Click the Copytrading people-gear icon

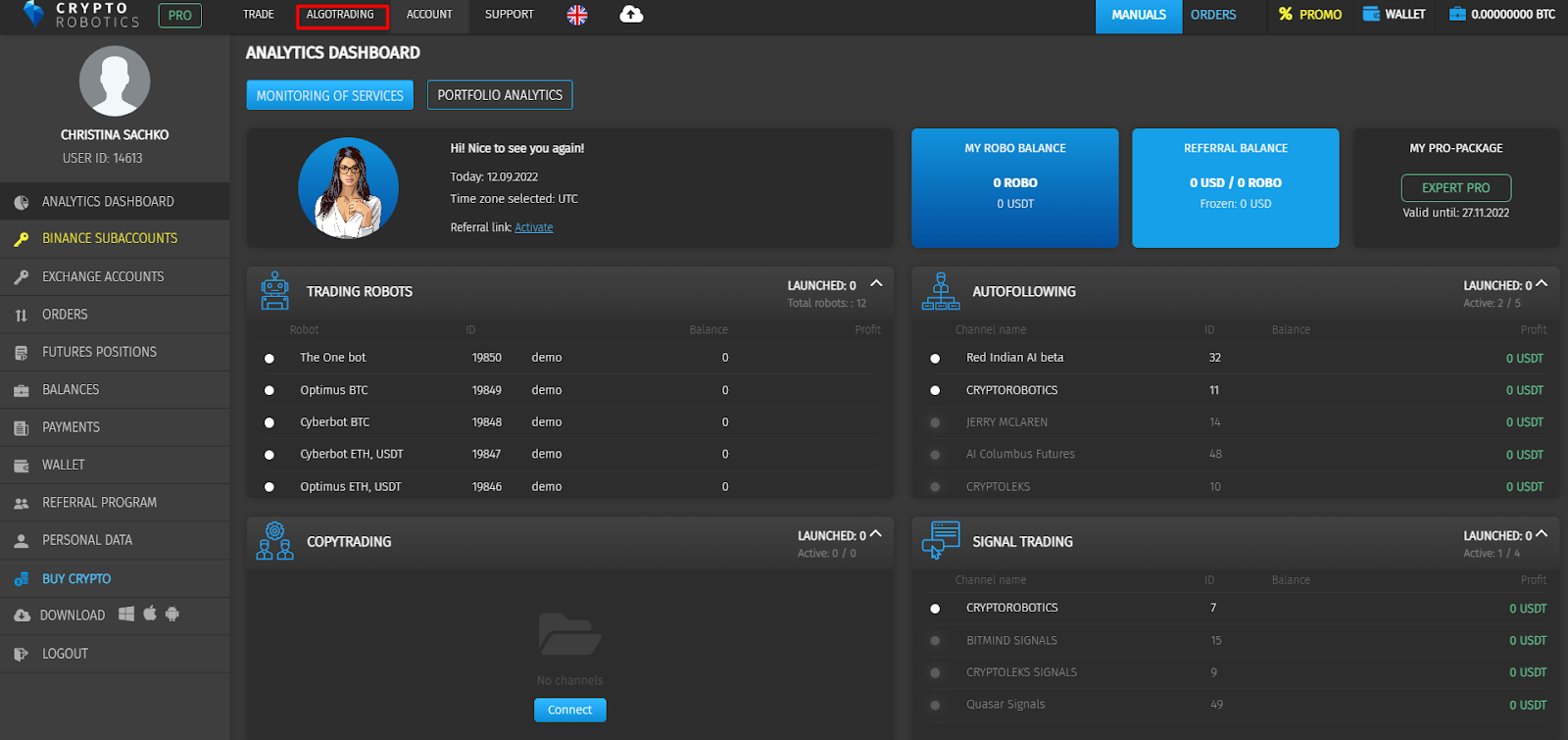click(x=275, y=541)
